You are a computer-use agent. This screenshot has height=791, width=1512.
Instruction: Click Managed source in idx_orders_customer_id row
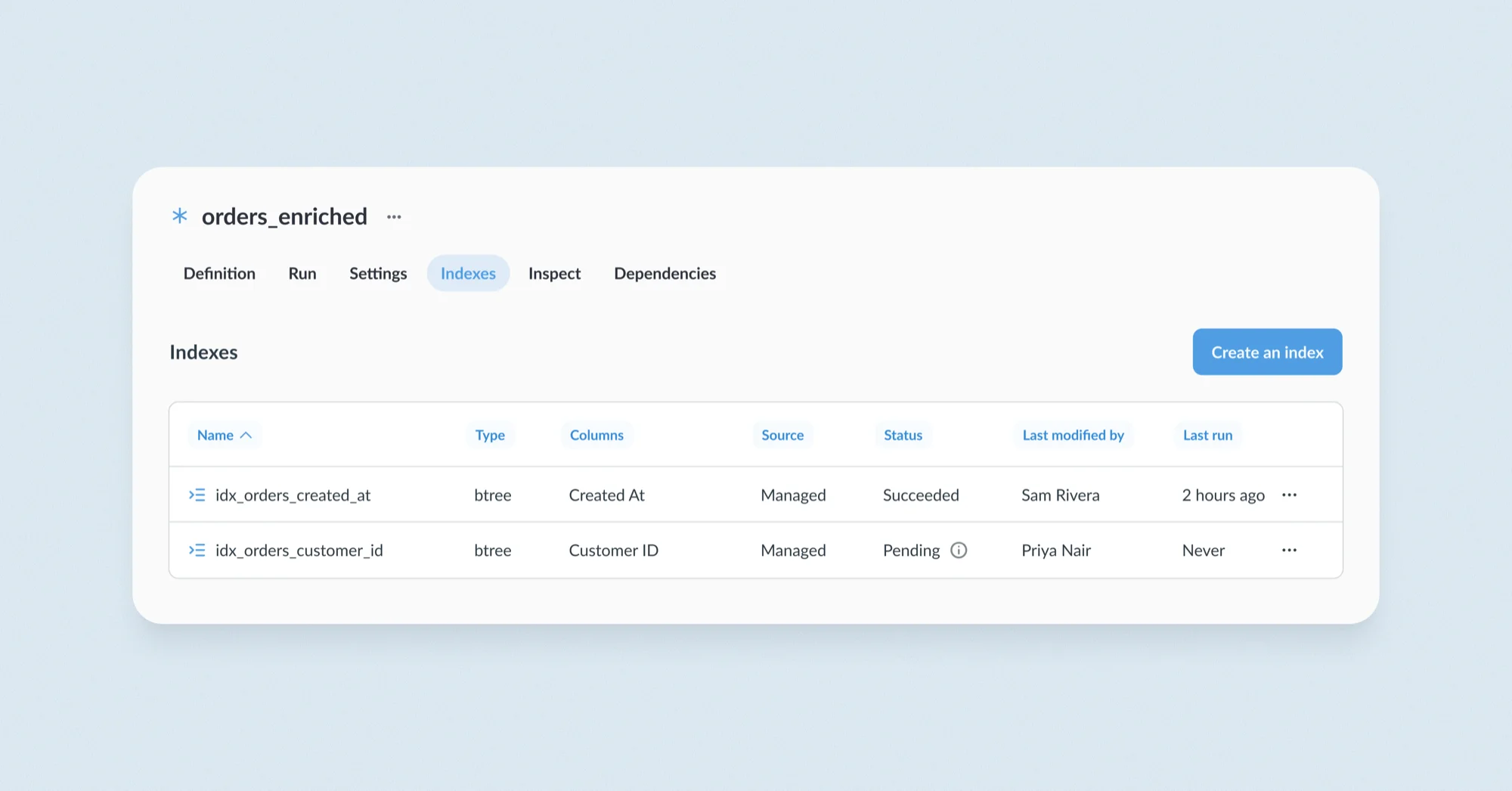point(793,551)
